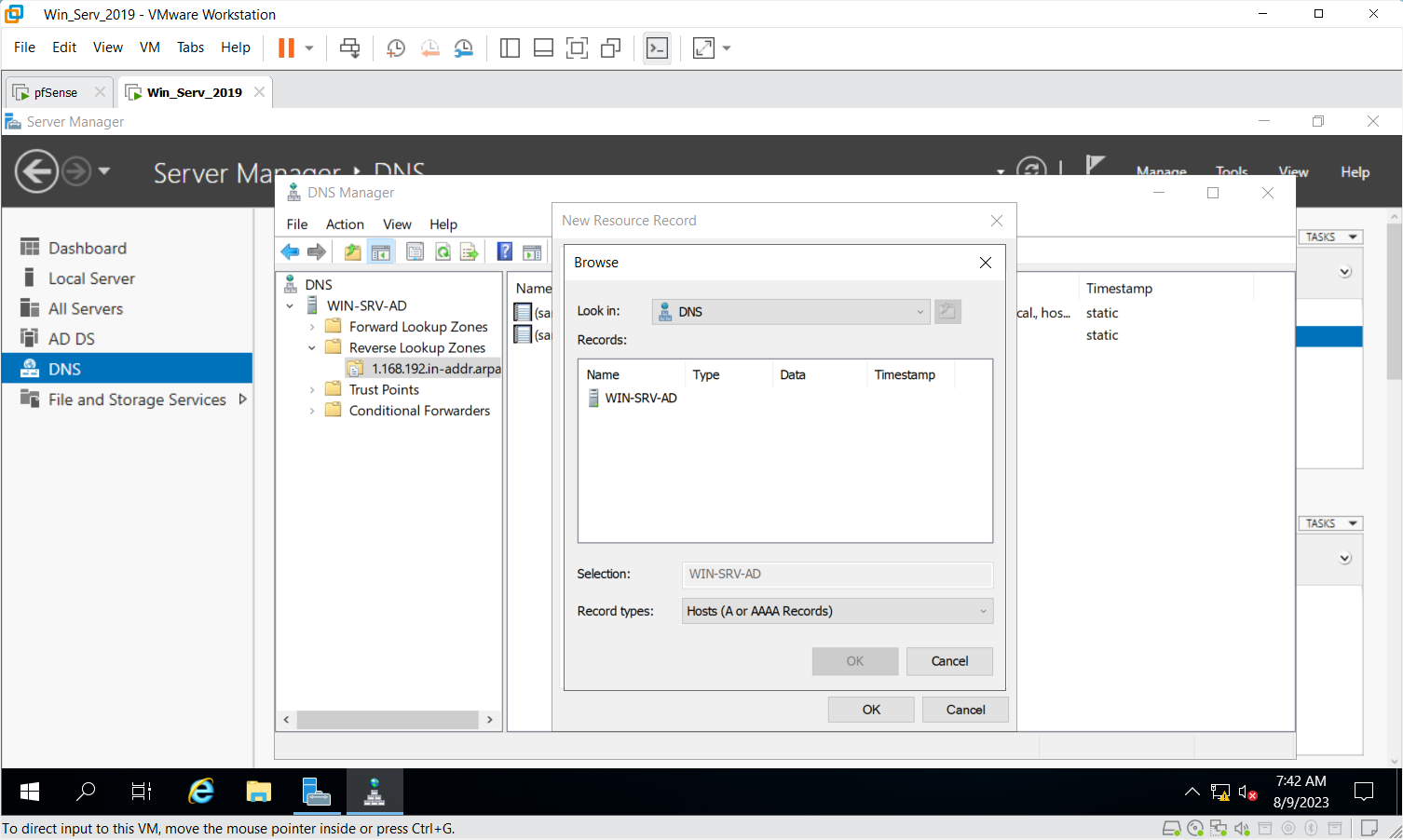Click the Type column header in Browse
1403x840 pixels.
click(x=705, y=374)
